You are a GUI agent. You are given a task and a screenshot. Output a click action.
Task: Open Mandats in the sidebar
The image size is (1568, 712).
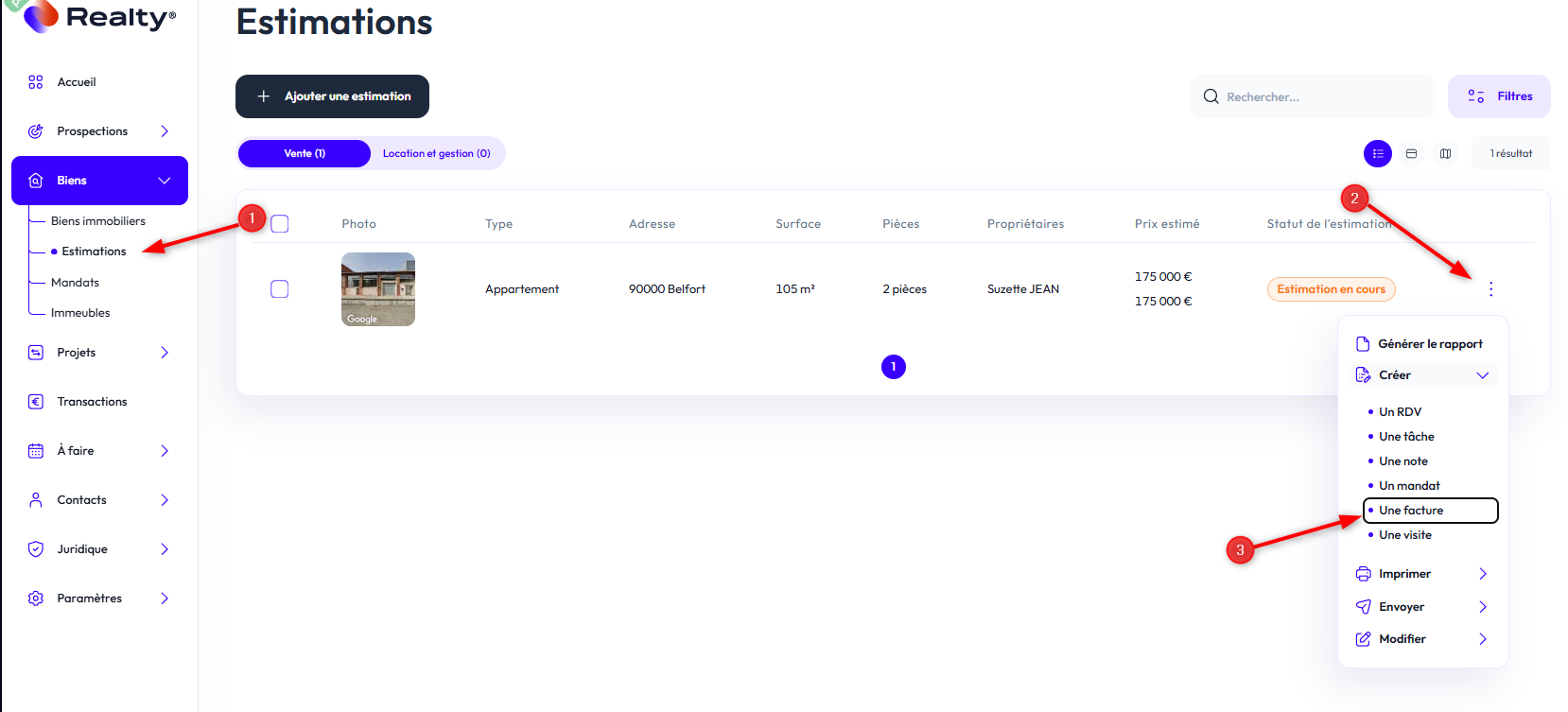75,283
